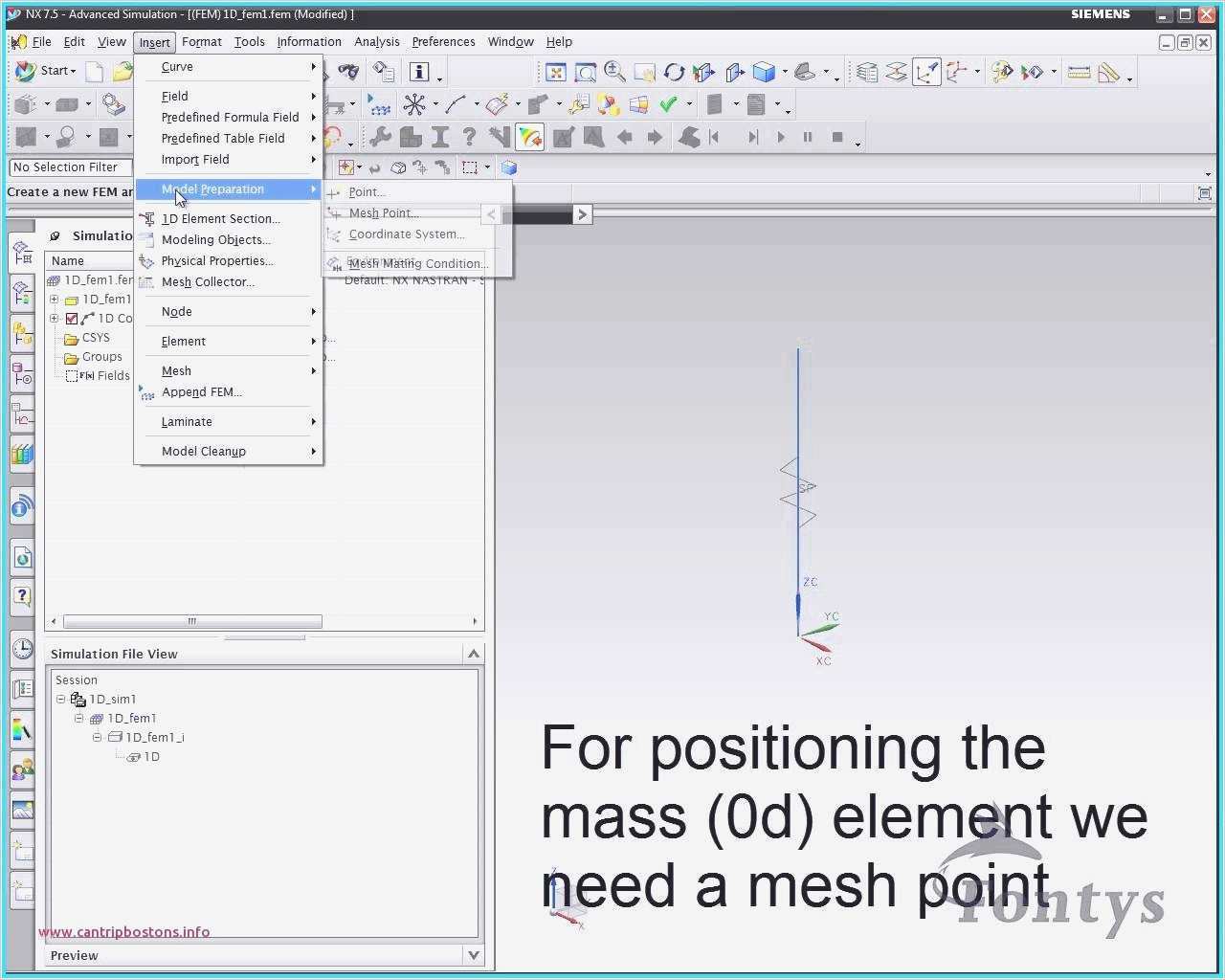Collapse the 1D_sim1 session node
The width and height of the screenshot is (1225, 980).
pyautogui.click(x=60, y=700)
